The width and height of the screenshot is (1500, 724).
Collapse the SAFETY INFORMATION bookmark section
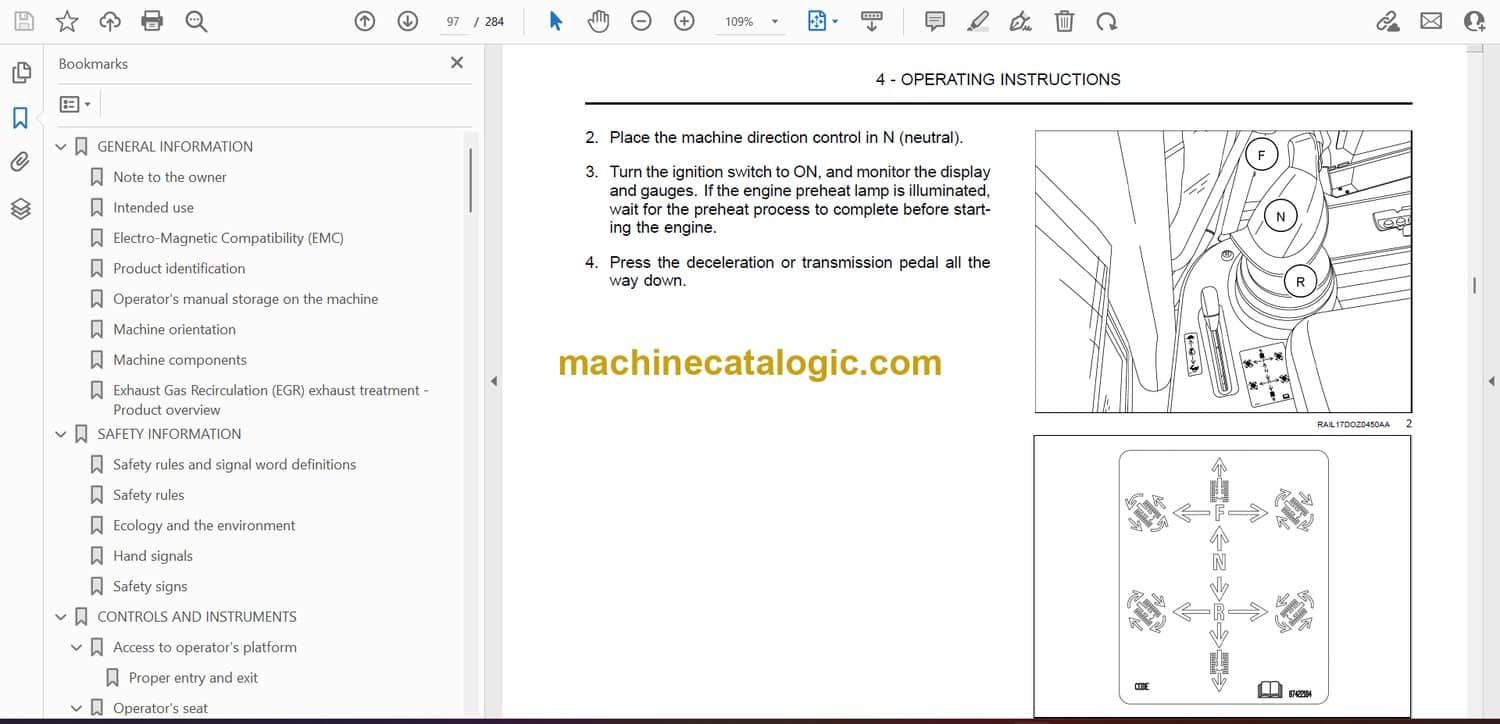(61, 434)
